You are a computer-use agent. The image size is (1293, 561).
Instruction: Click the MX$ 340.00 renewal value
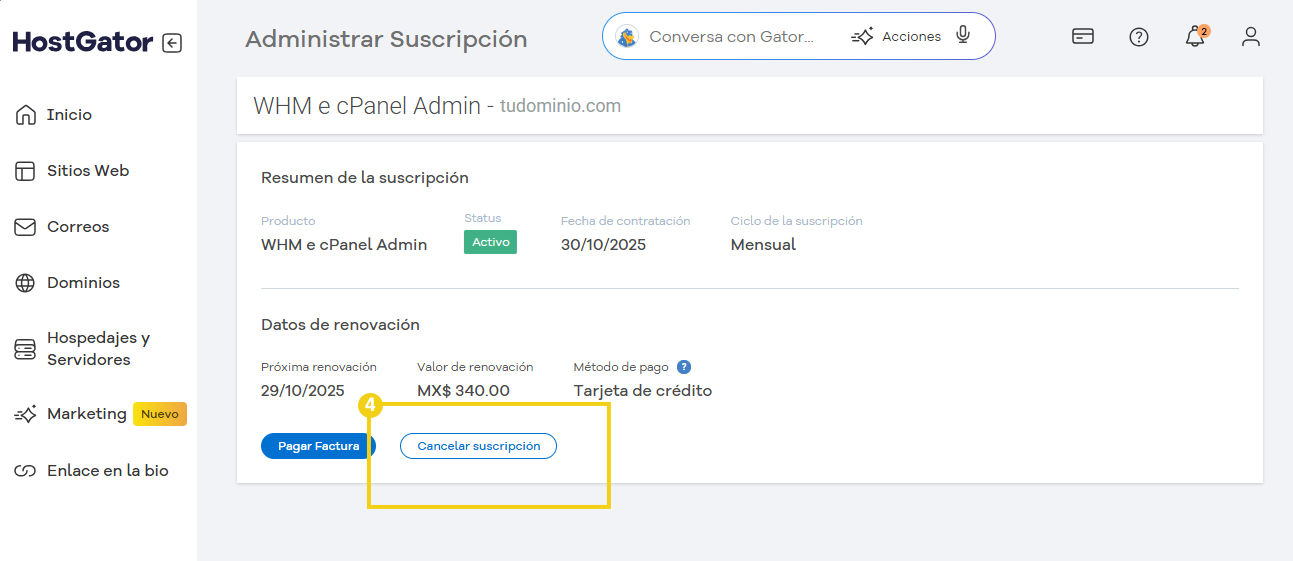[x=463, y=391]
